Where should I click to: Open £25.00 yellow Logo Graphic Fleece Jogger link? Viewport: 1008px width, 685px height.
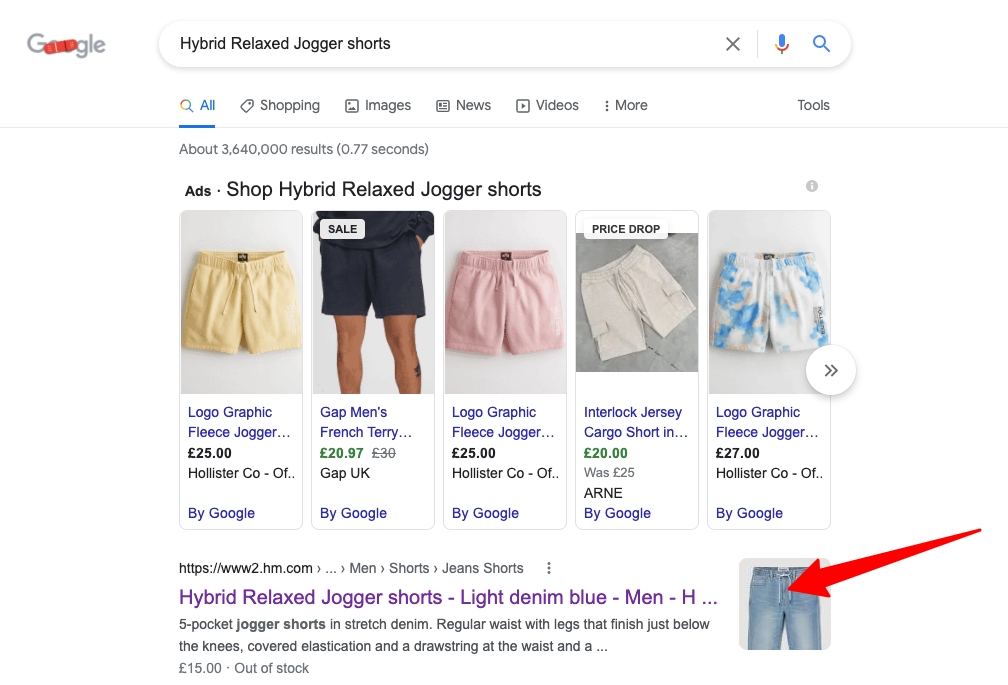pyautogui.click(x=239, y=422)
